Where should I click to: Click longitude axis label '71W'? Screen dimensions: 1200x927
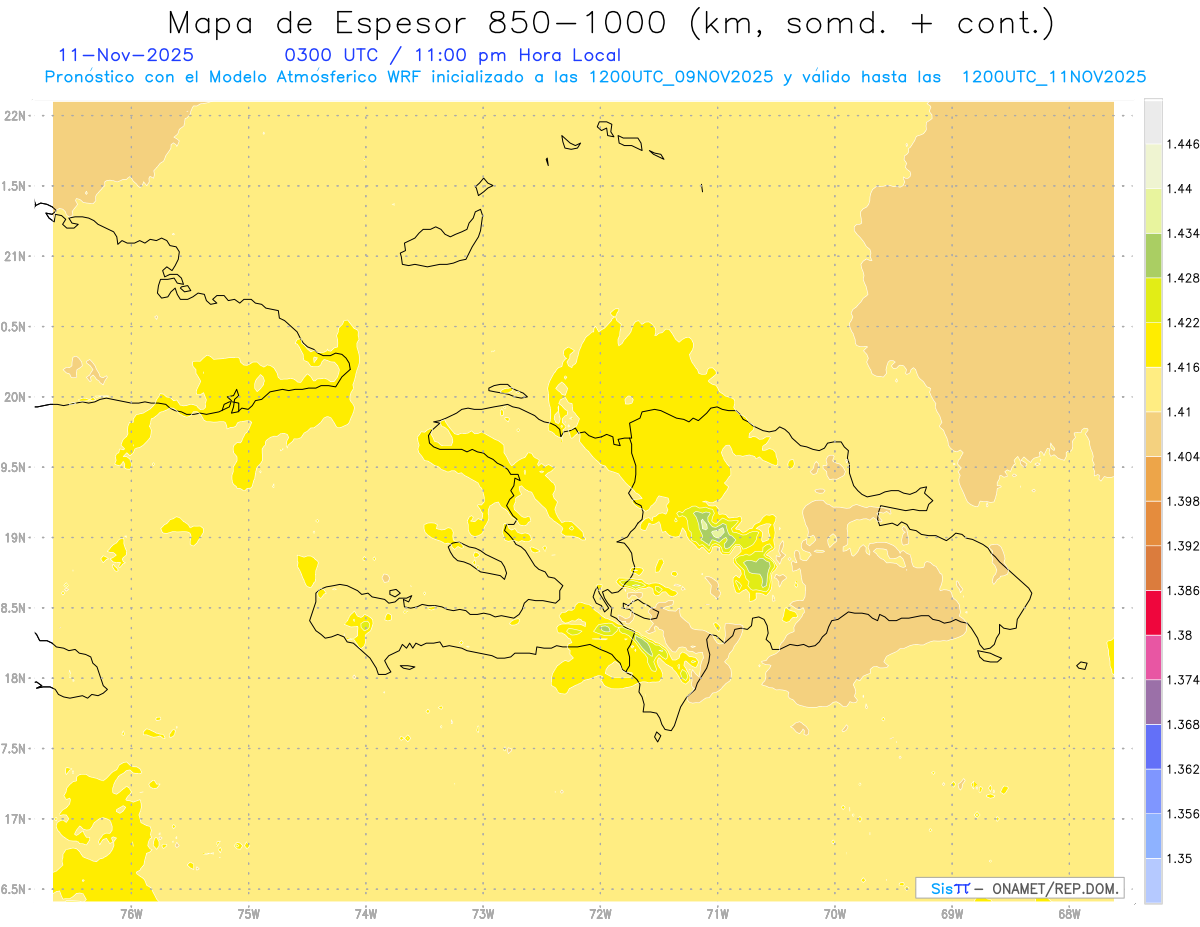coord(717,913)
